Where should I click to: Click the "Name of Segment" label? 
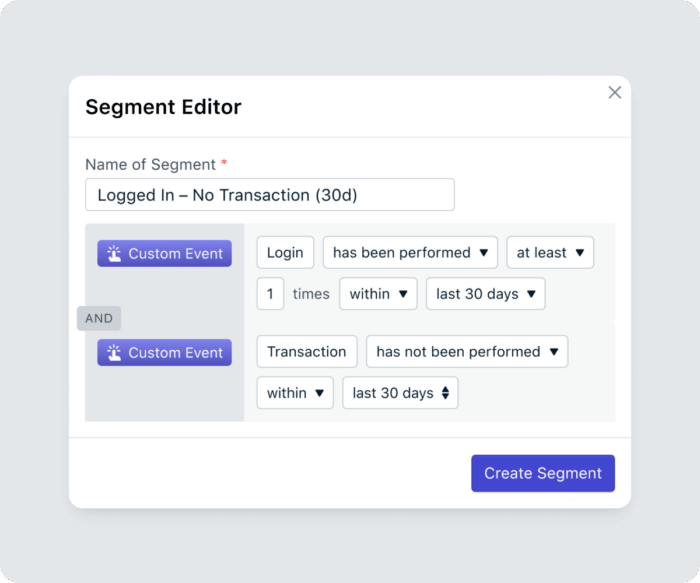tap(150, 164)
